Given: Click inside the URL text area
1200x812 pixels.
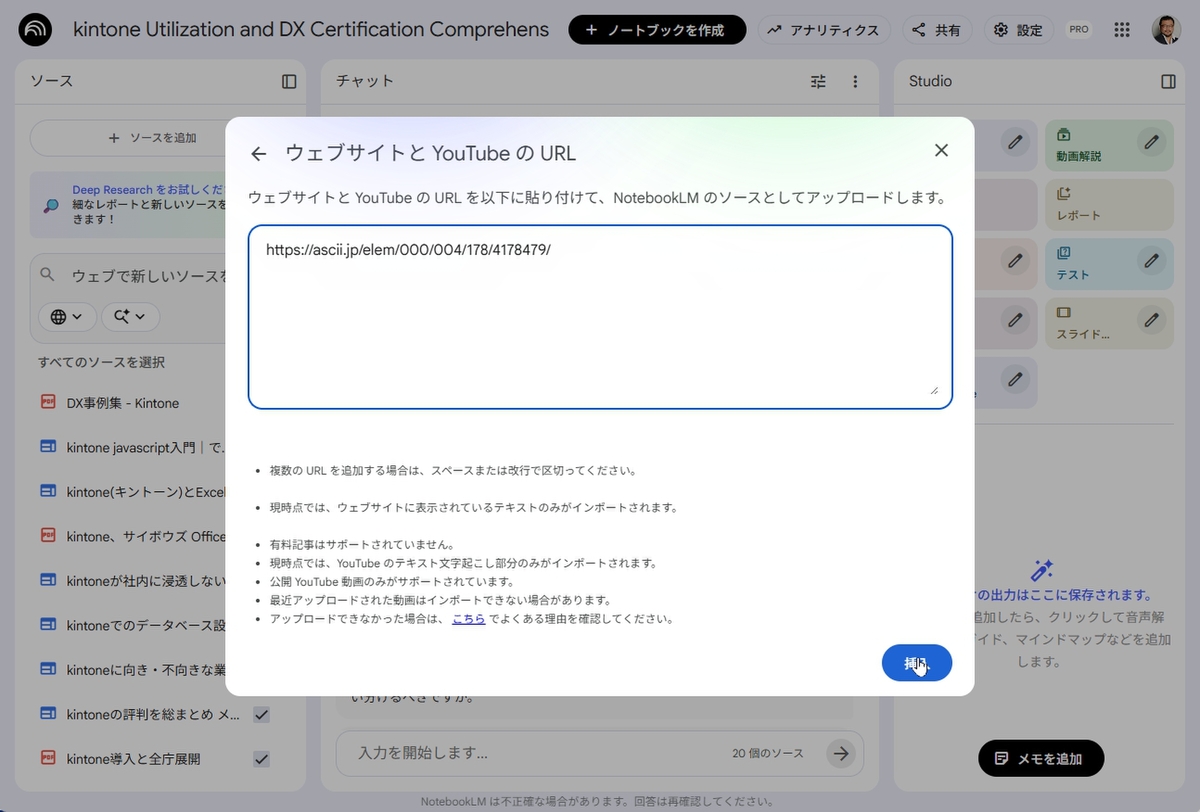Looking at the screenshot, I should click(x=600, y=317).
